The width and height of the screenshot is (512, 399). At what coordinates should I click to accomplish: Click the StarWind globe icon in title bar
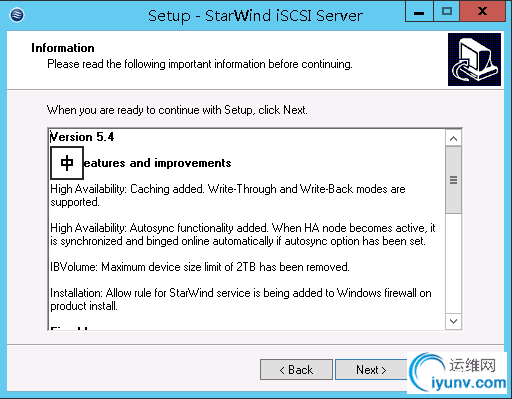17,15
